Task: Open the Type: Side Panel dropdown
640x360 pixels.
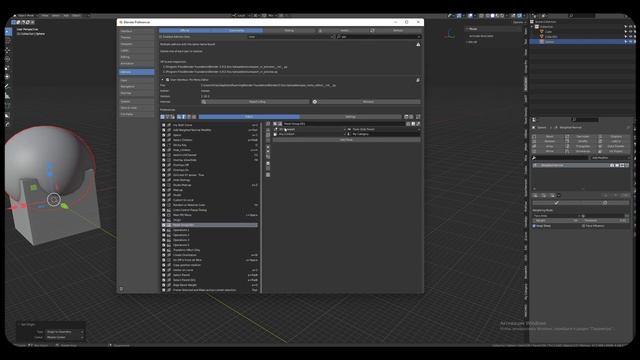Action: point(383,129)
